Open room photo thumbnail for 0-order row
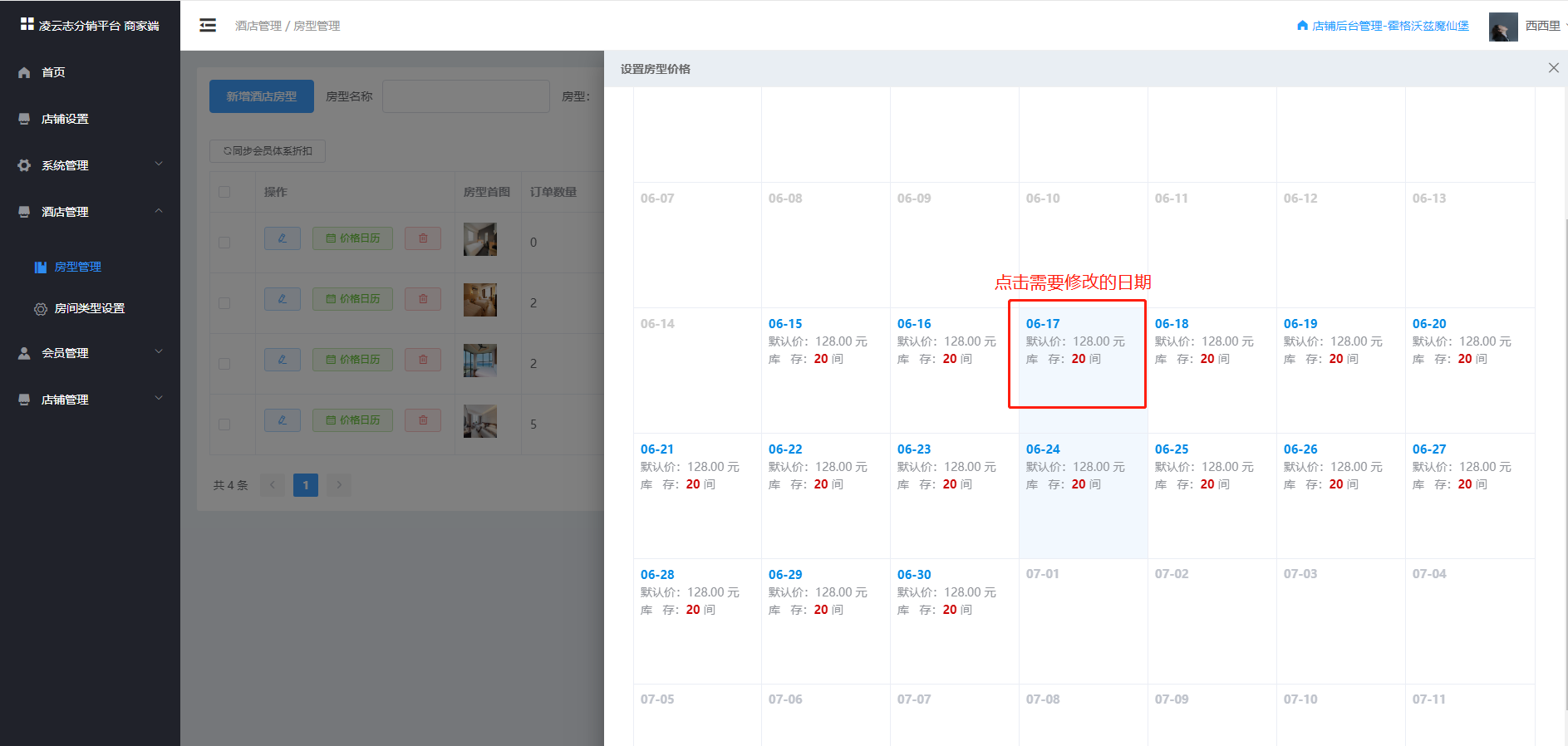1568x746 pixels. pyautogui.click(x=480, y=239)
